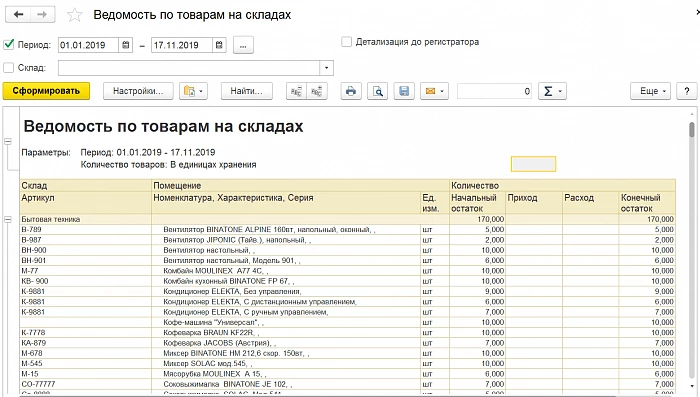Click the Конечный остаток column header

(x=647, y=203)
